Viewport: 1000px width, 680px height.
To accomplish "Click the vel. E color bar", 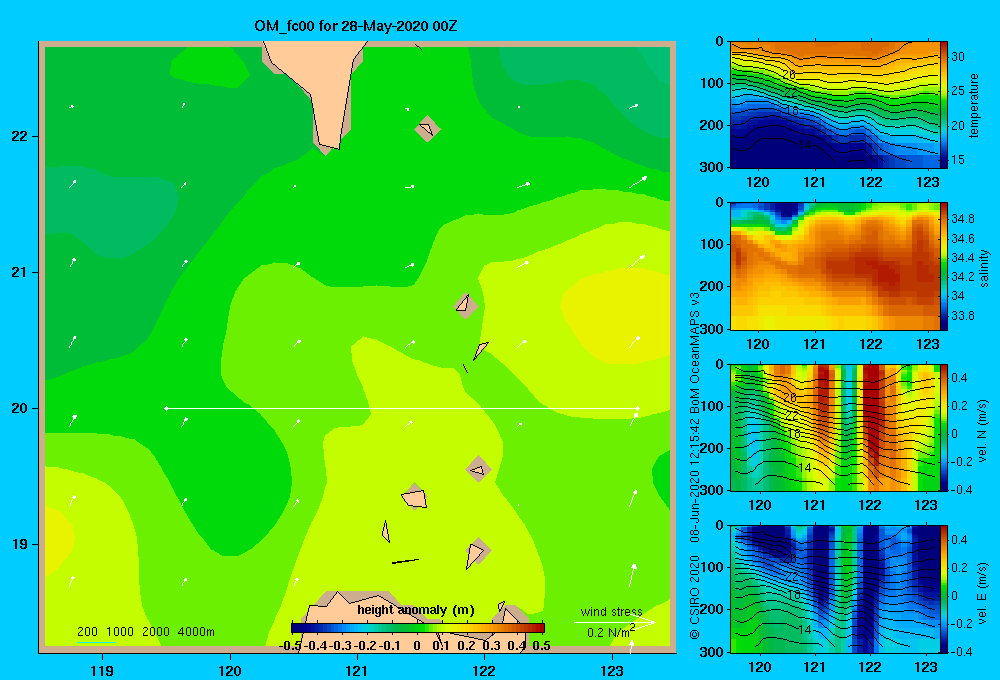I will (x=944, y=589).
